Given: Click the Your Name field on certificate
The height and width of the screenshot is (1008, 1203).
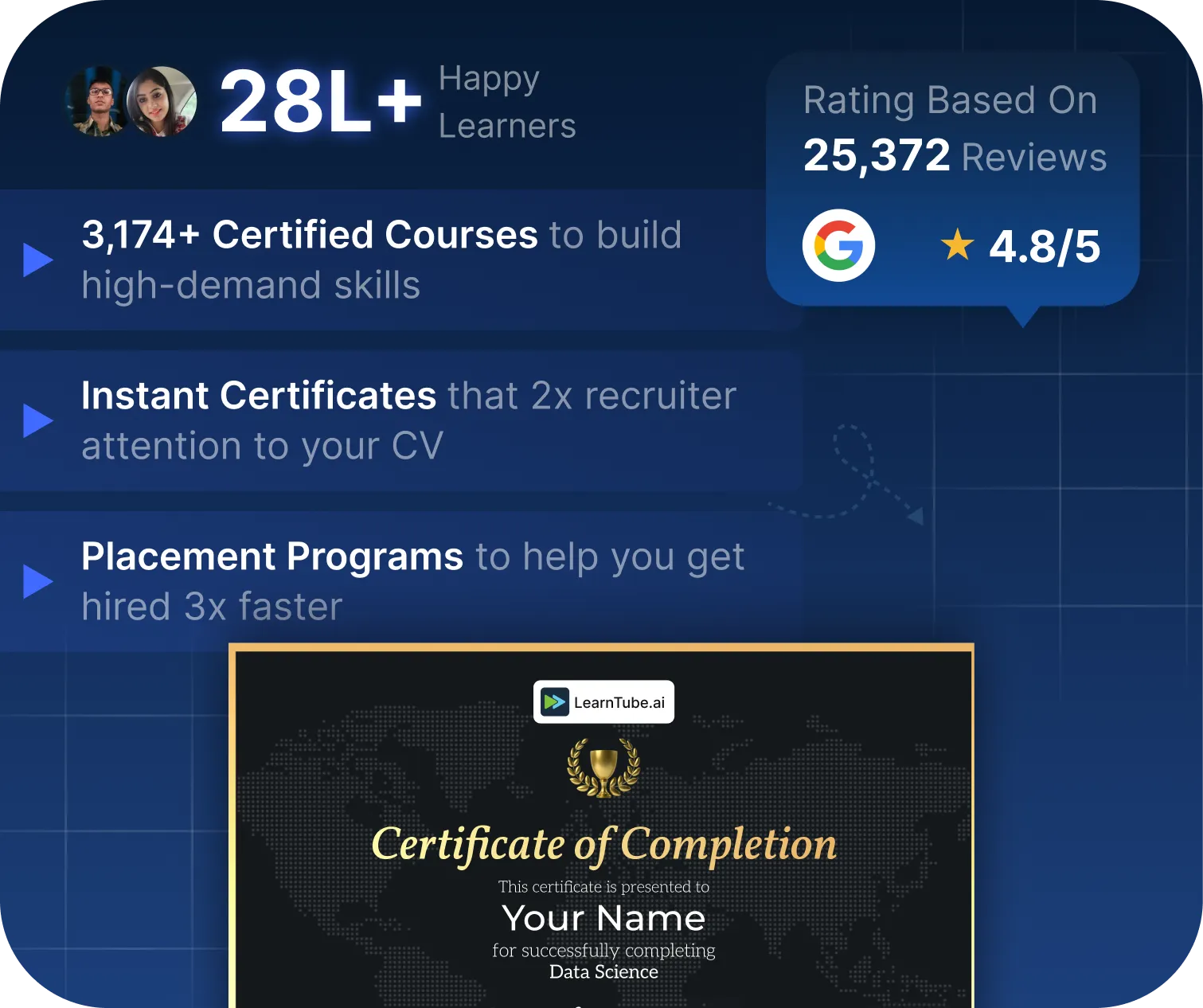Looking at the screenshot, I should 603,918.
